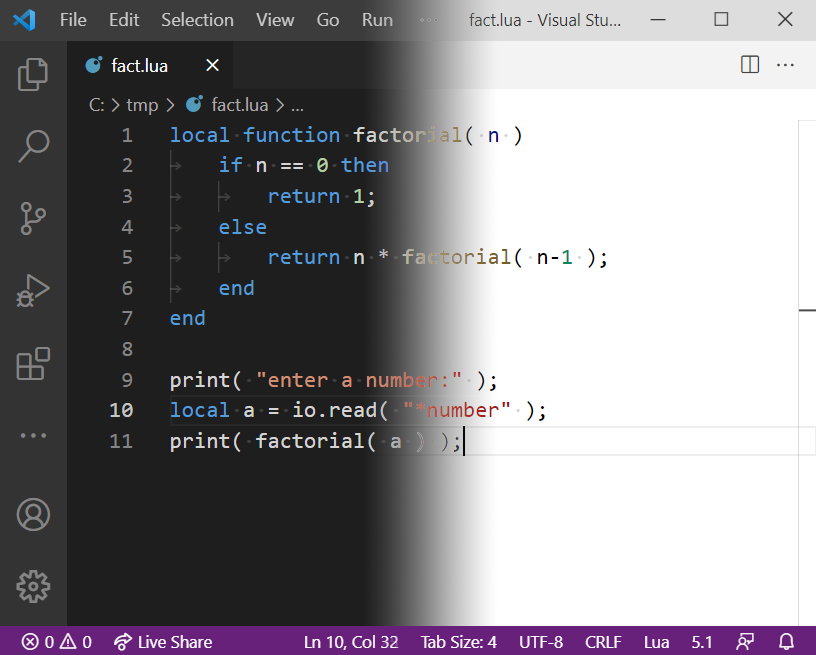Viewport: 816px width, 655px height.
Task: Click the vertical scrollbar of the editor
Action: [807, 372]
